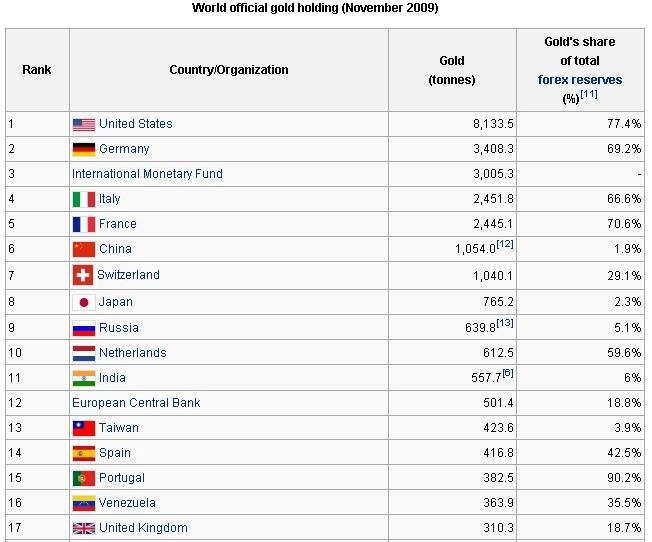
Task: Click the United Kingdom flag icon
Action: (84, 528)
